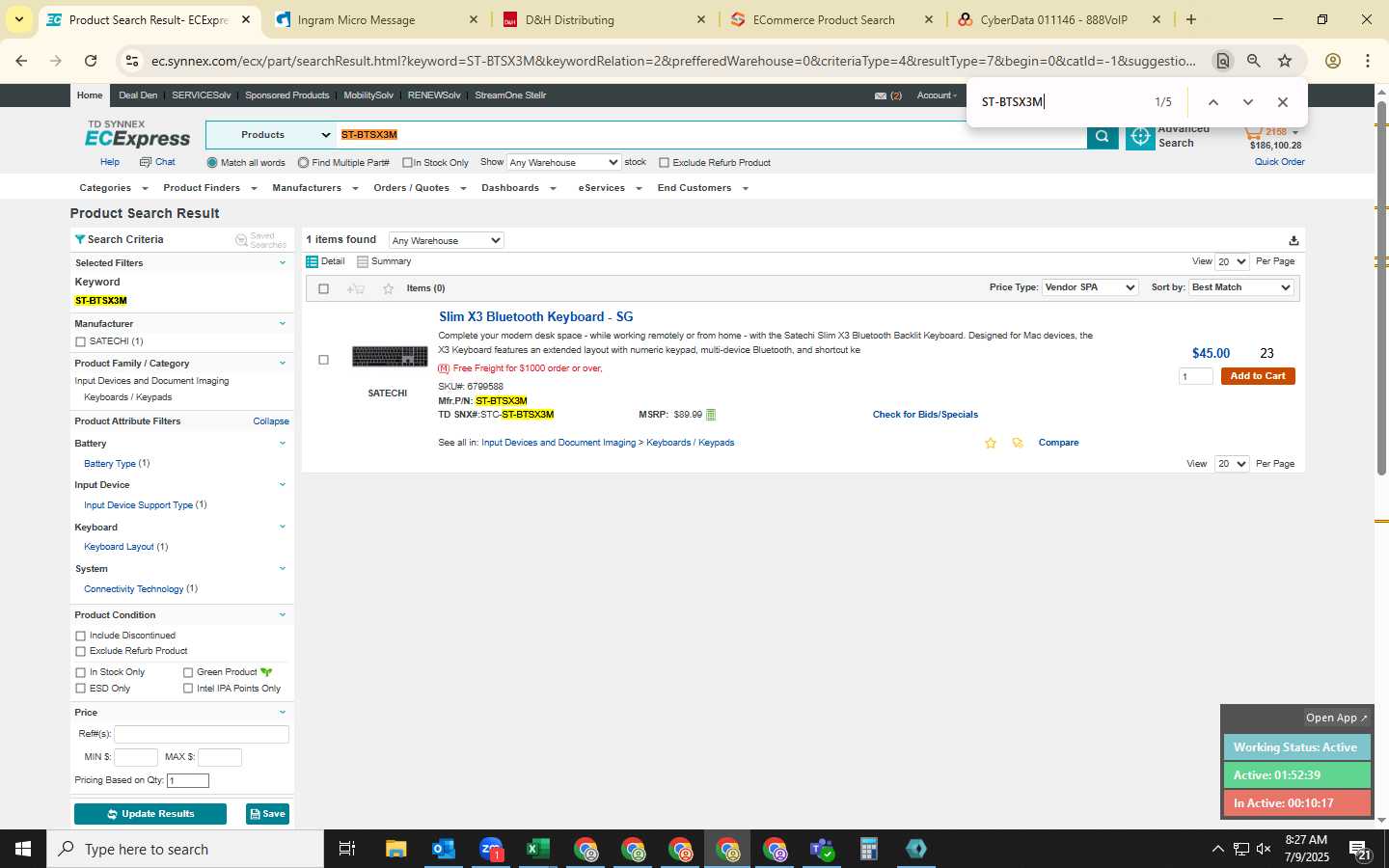The width and height of the screenshot is (1389, 868).
Task: Click add-selected-to-cart icon in Items bar
Action: pyautogui.click(x=355, y=288)
